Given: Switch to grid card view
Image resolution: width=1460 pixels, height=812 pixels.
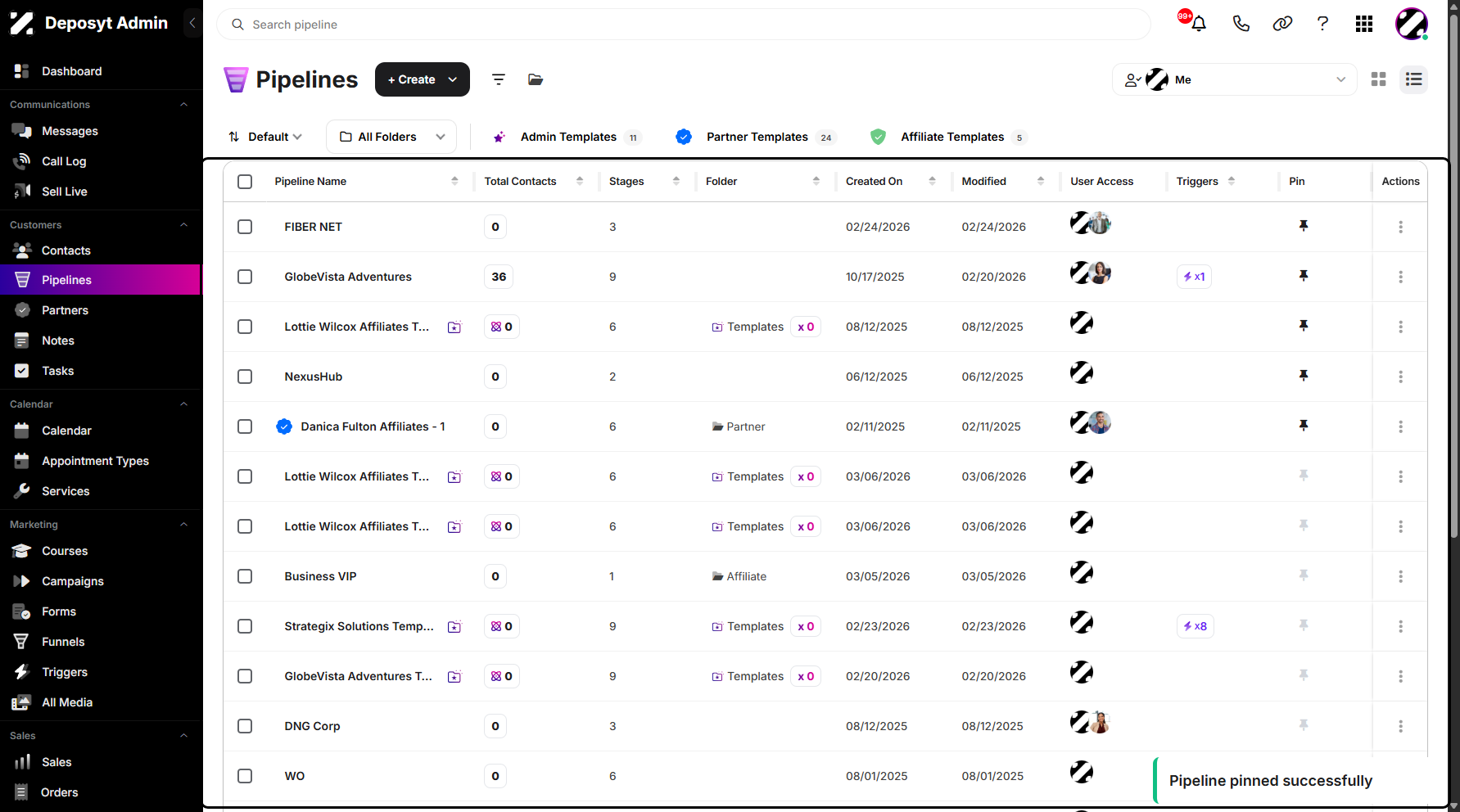Looking at the screenshot, I should click(1379, 79).
